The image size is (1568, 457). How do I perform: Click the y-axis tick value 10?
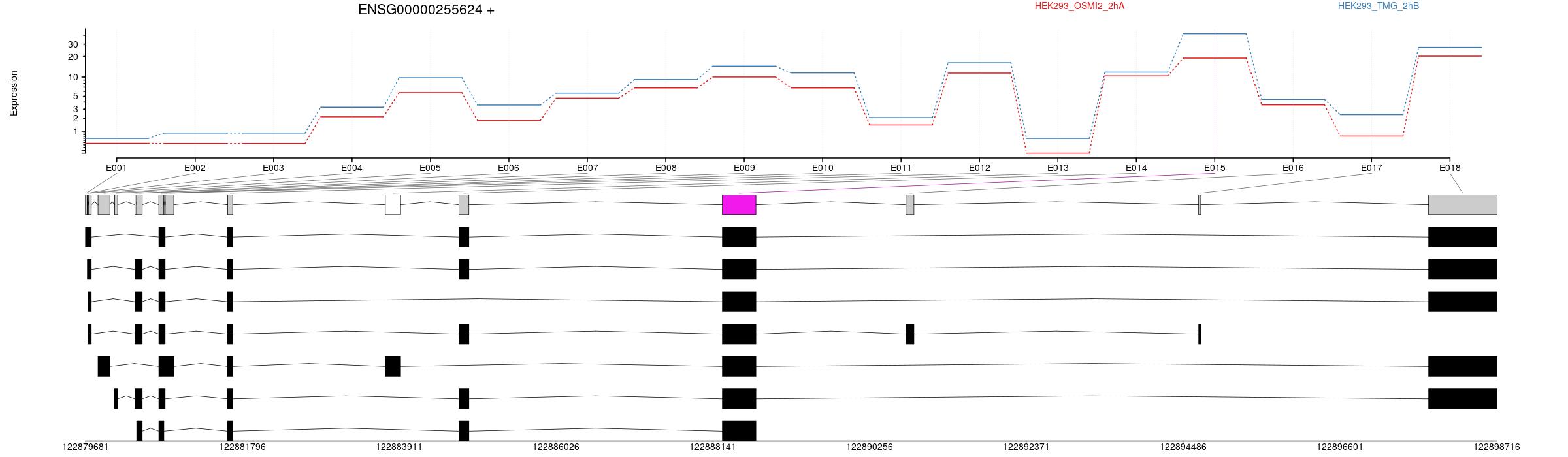(x=73, y=77)
